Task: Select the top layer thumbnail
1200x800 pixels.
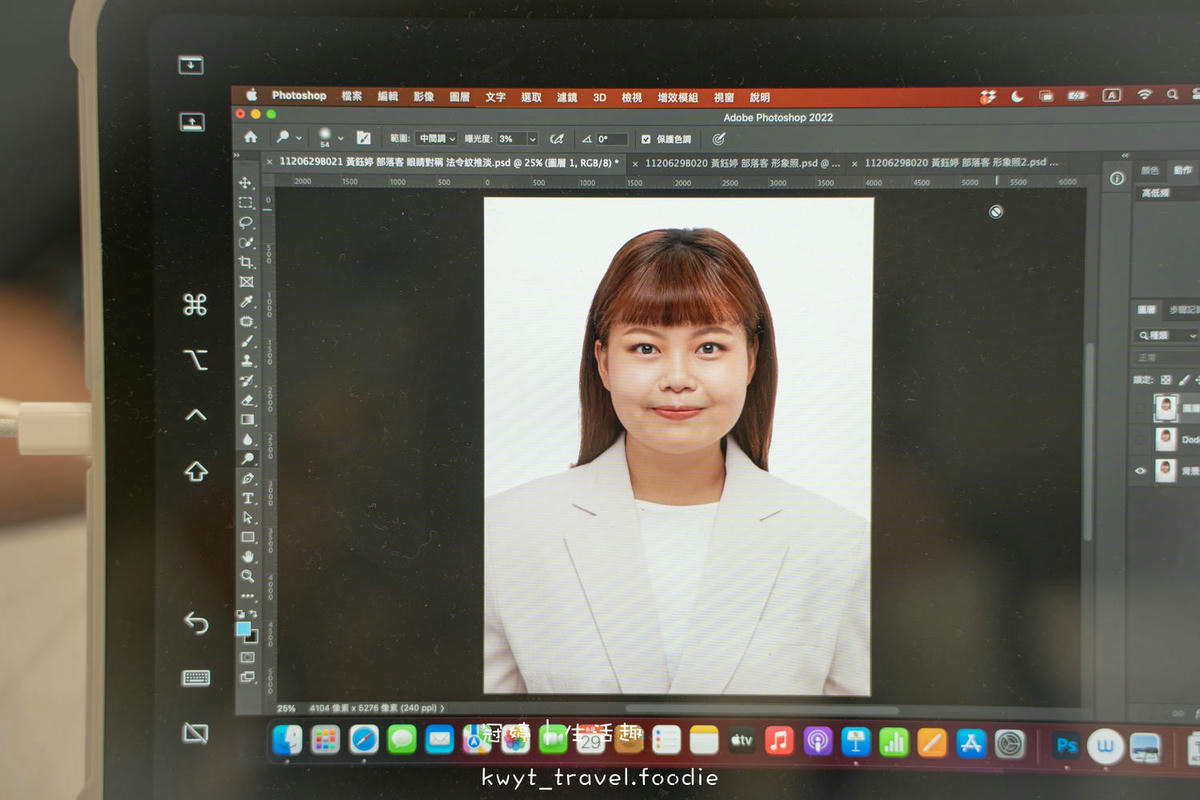Action: tap(1166, 407)
